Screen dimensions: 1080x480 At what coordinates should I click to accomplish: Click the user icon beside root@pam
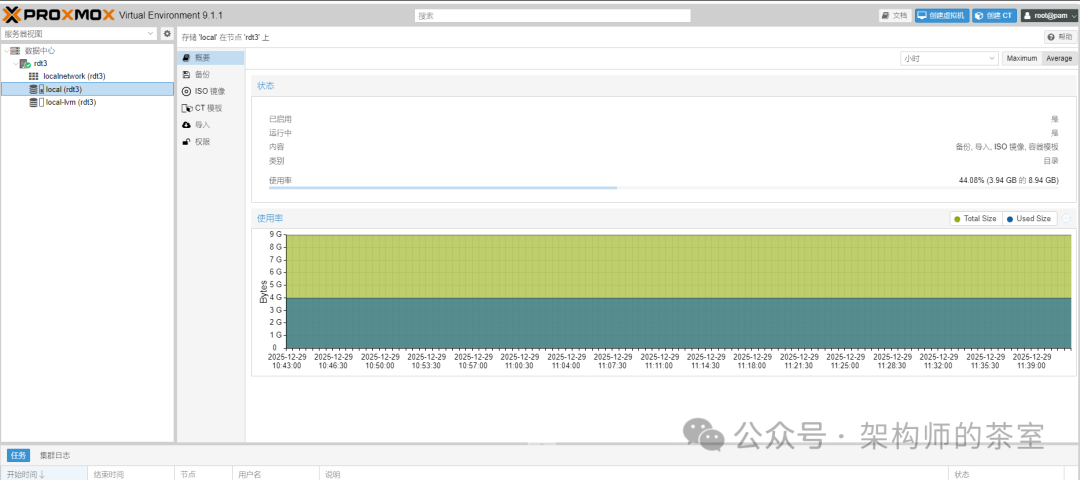1028,15
